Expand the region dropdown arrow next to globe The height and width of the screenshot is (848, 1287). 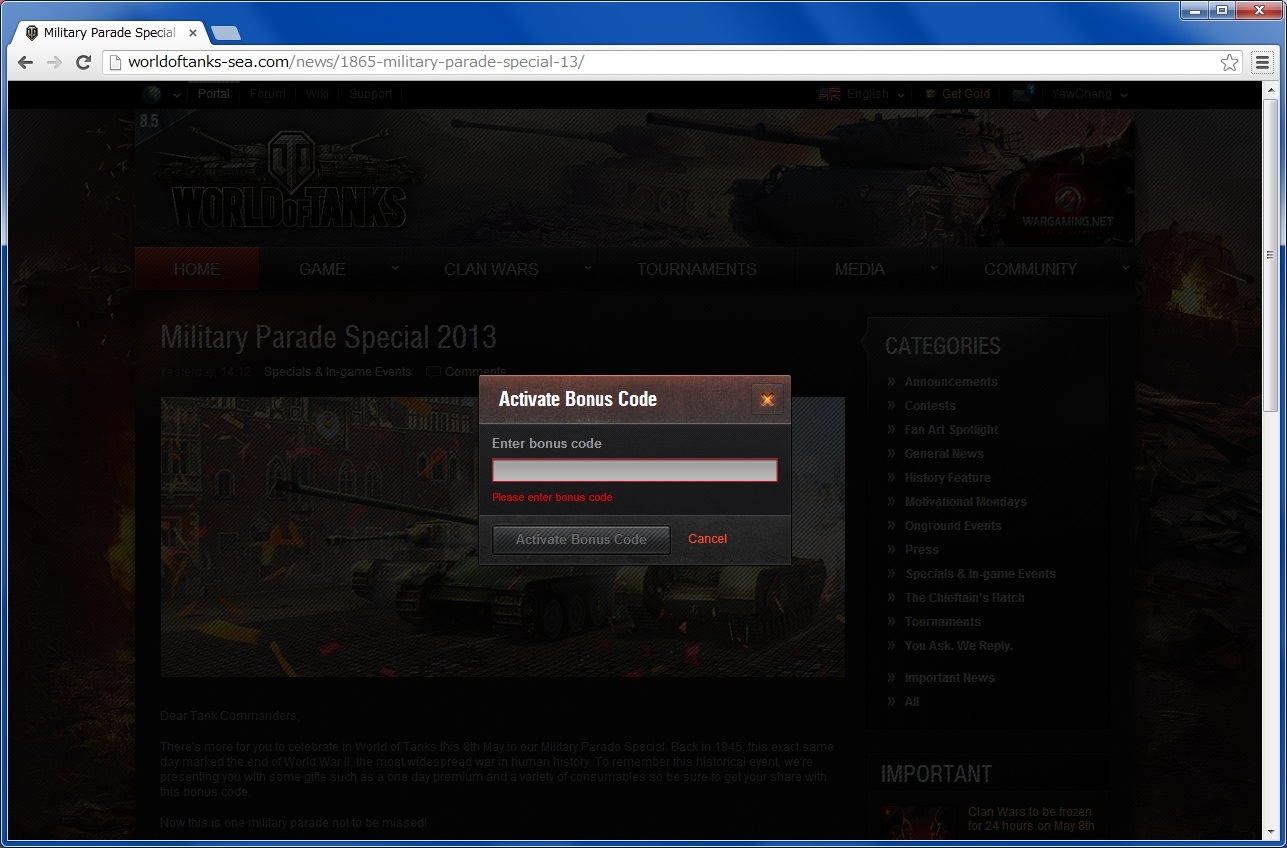point(177,95)
